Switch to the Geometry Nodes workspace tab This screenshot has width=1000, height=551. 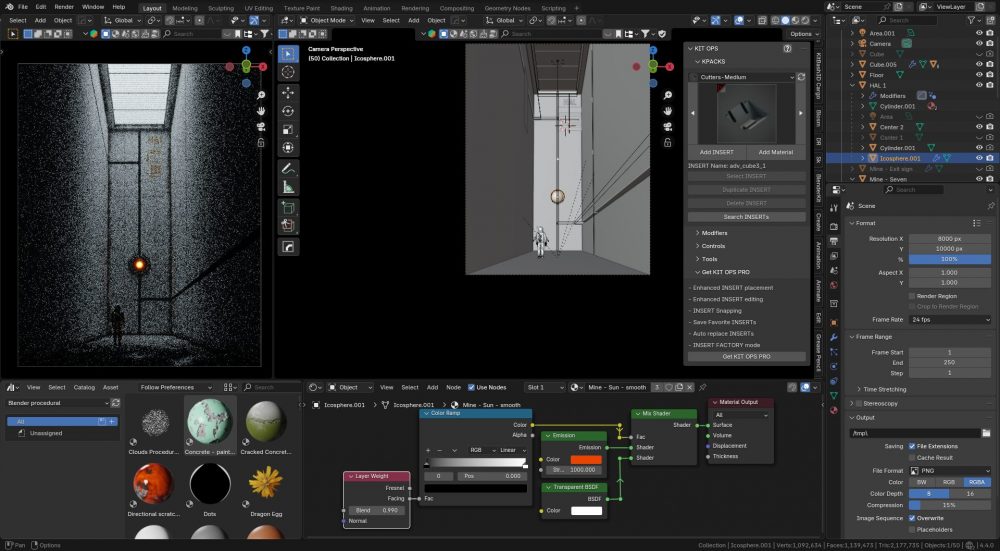pyautogui.click(x=507, y=8)
